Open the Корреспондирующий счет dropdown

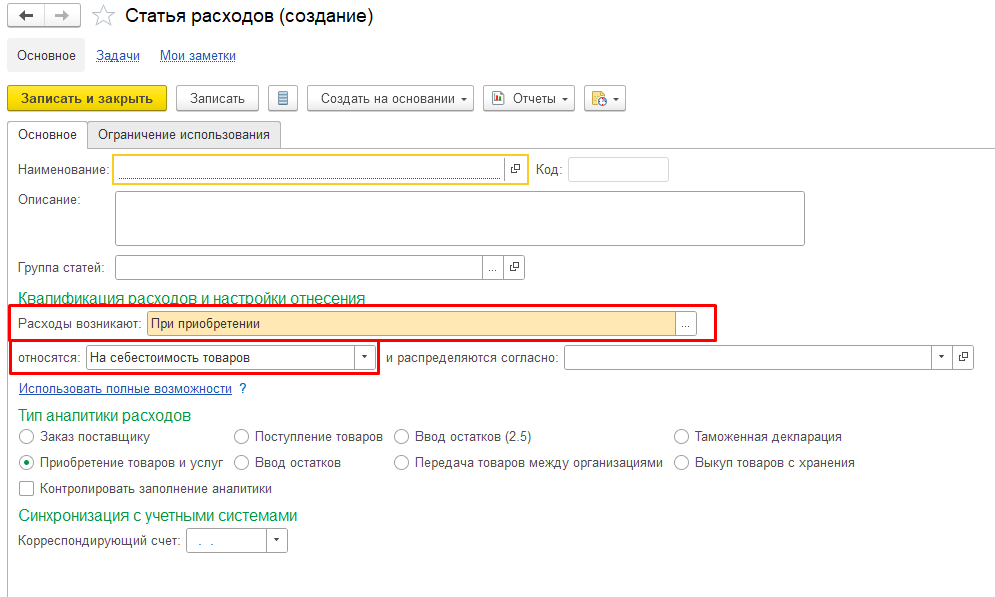pos(277,541)
